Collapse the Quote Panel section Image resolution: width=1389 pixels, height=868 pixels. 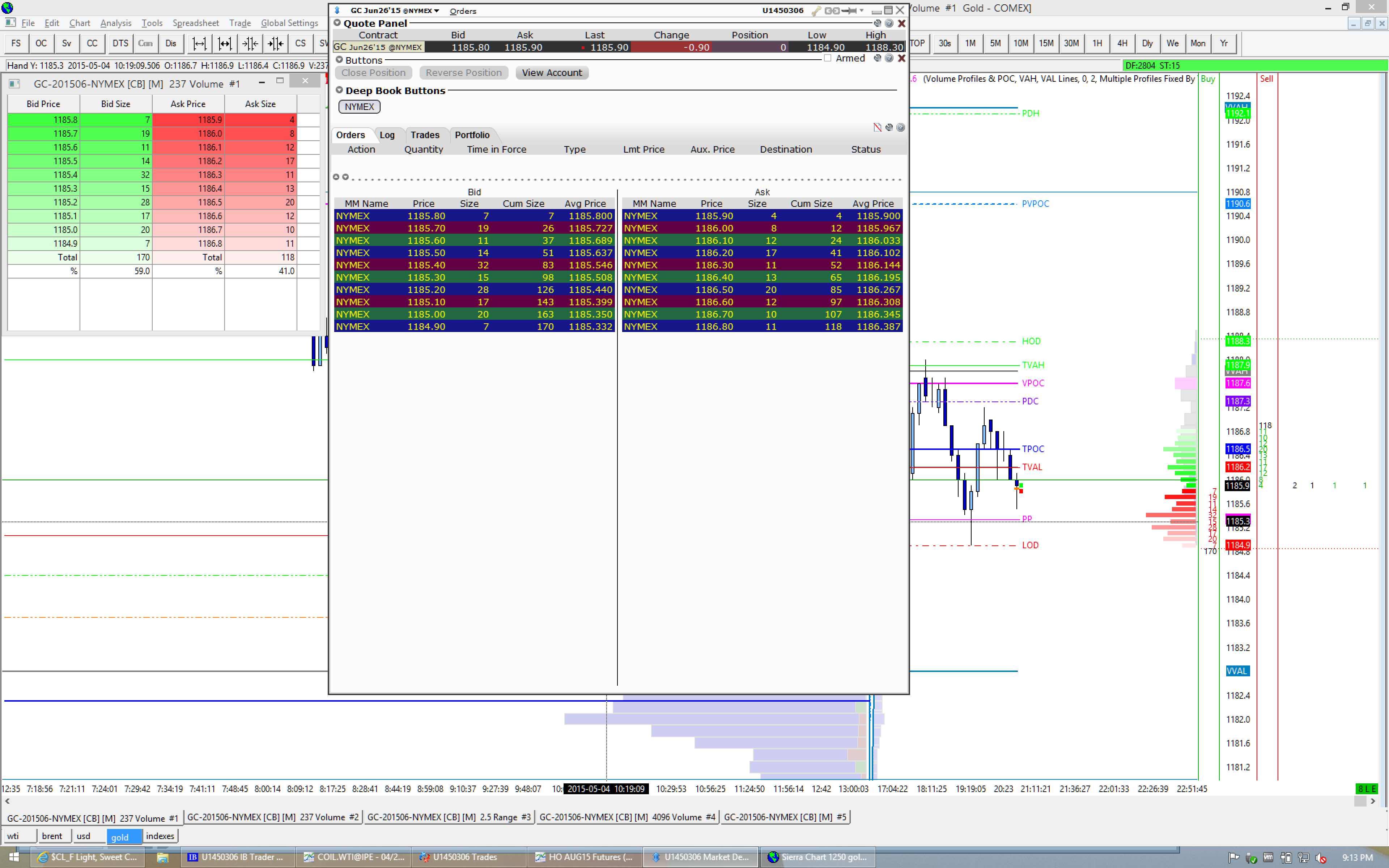coord(337,23)
